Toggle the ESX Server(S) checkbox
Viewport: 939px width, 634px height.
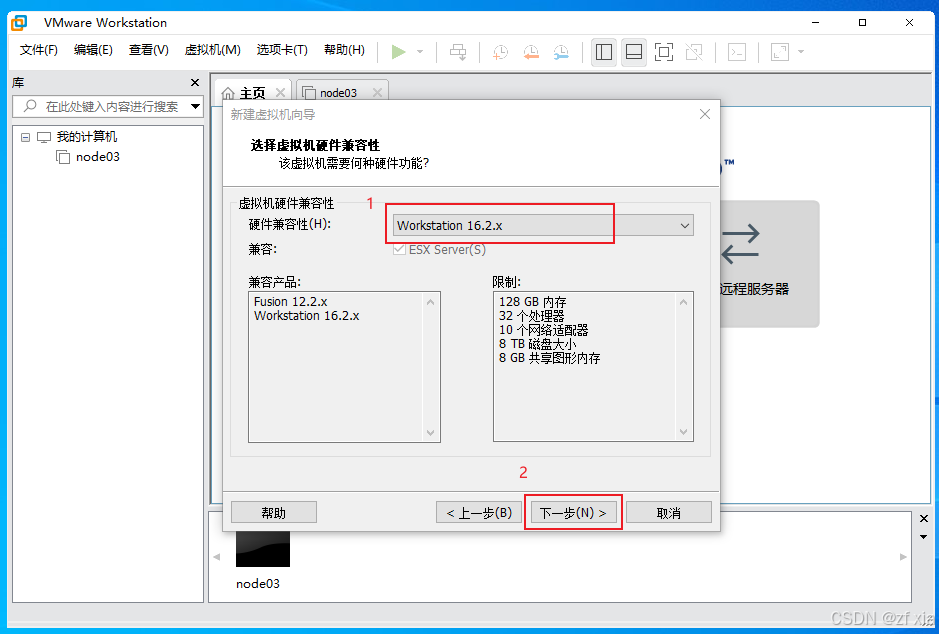pyautogui.click(x=399, y=250)
